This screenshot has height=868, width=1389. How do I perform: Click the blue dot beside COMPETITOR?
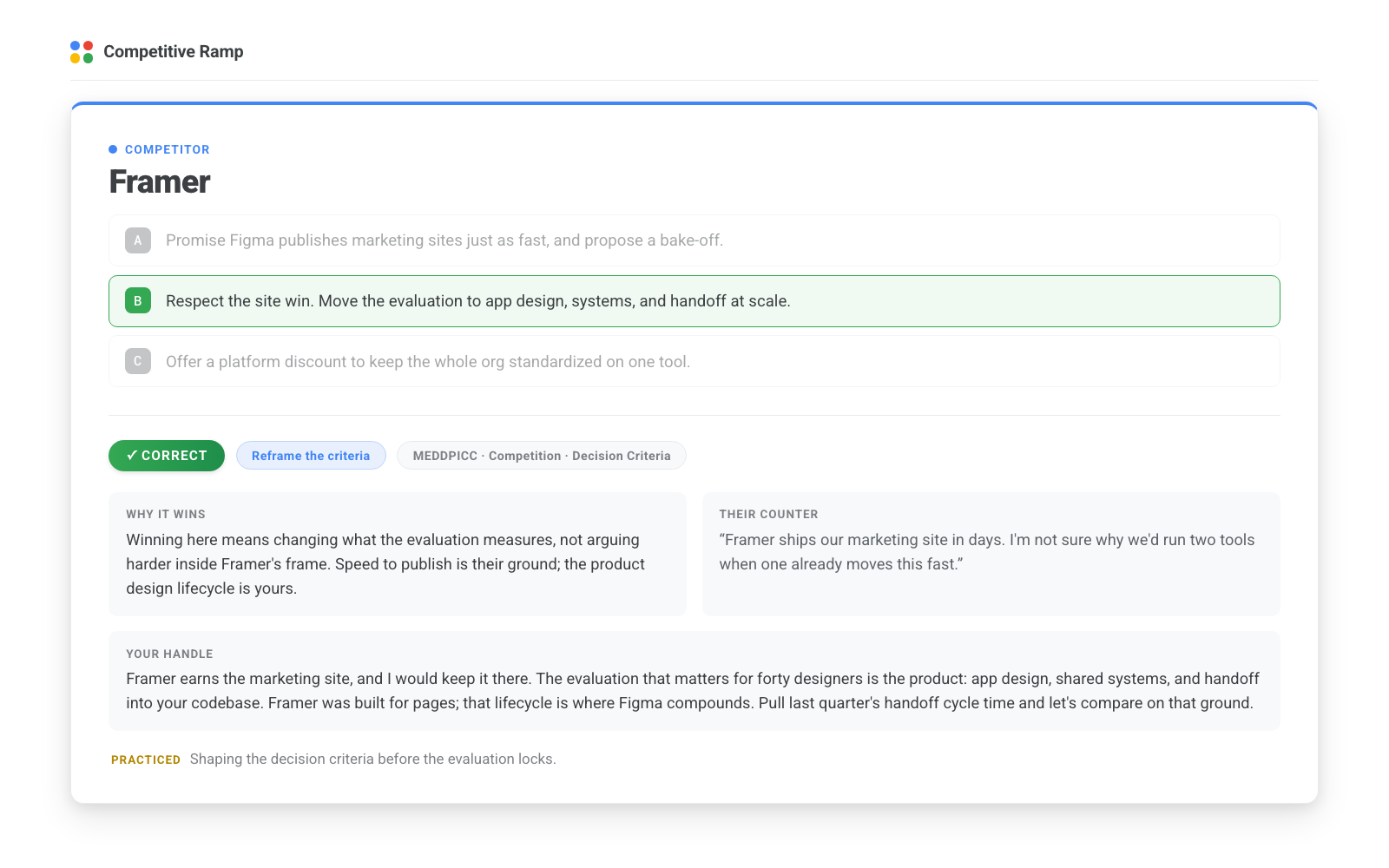click(x=113, y=149)
